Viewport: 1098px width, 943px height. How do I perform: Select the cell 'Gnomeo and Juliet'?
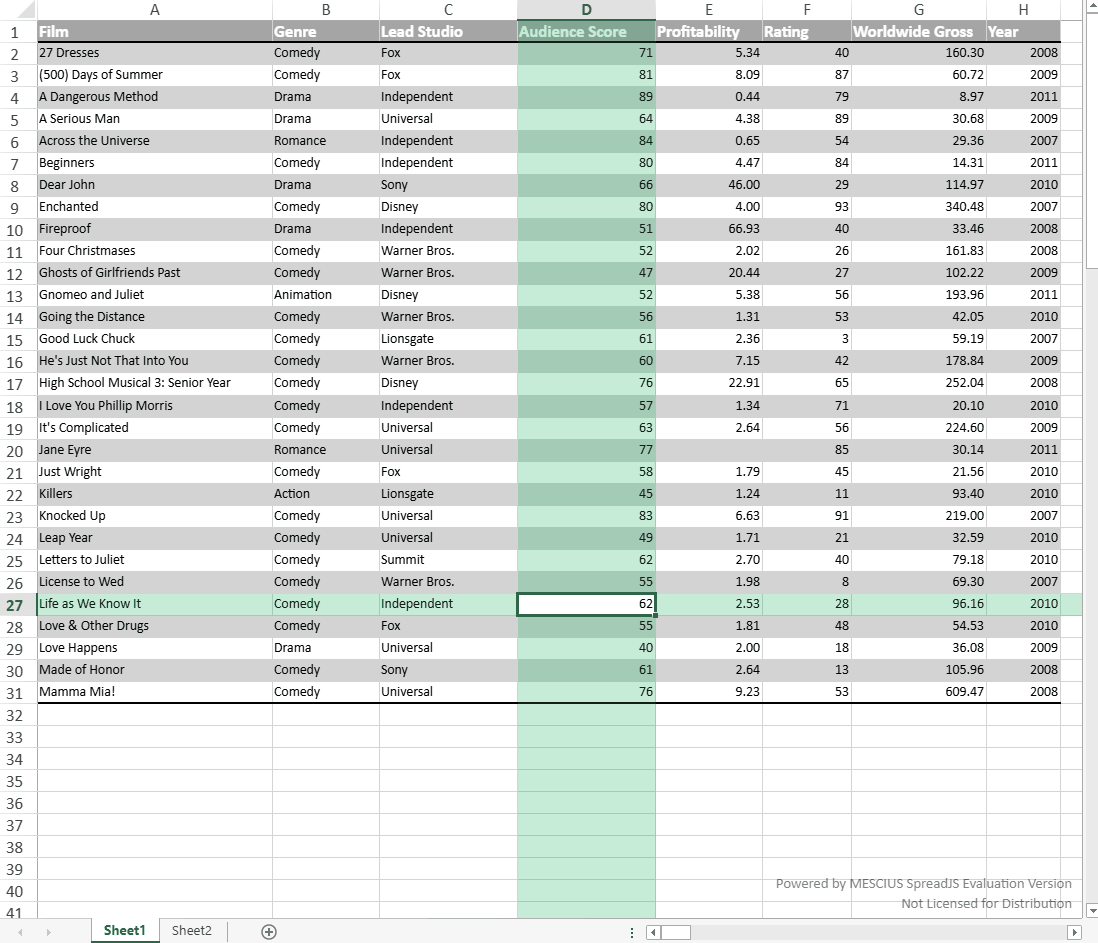coord(155,295)
